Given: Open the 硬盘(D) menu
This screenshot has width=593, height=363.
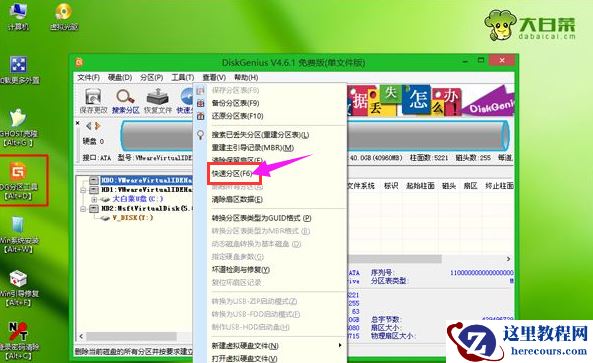Looking at the screenshot, I should (120, 78).
